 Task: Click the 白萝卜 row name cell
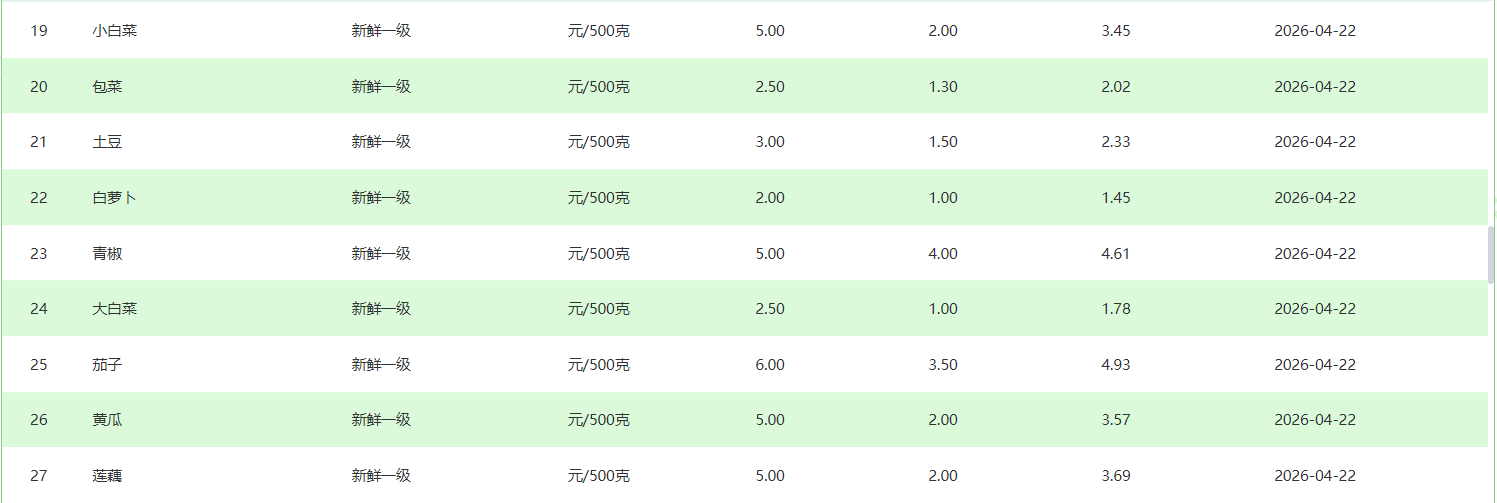114,198
